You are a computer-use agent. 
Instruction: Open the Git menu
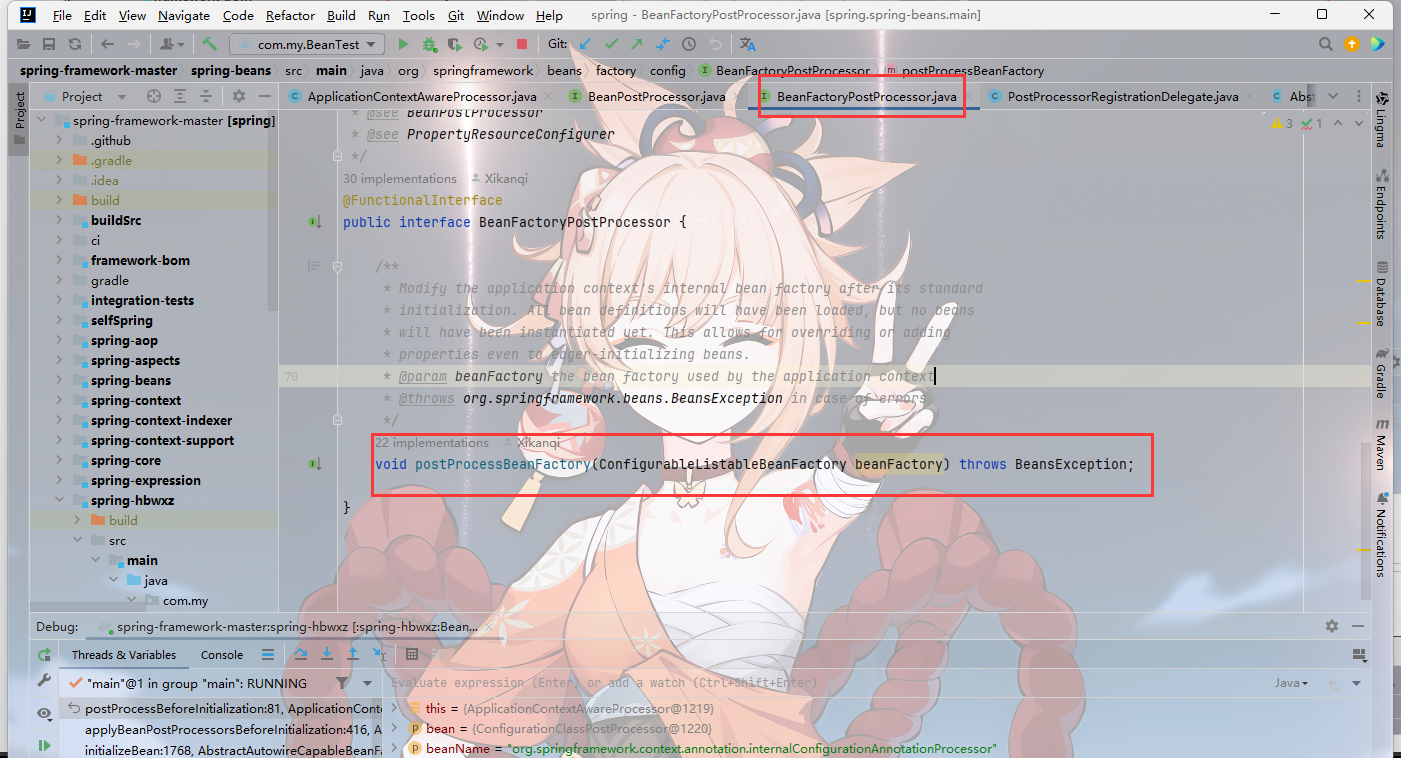pos(455,16)
